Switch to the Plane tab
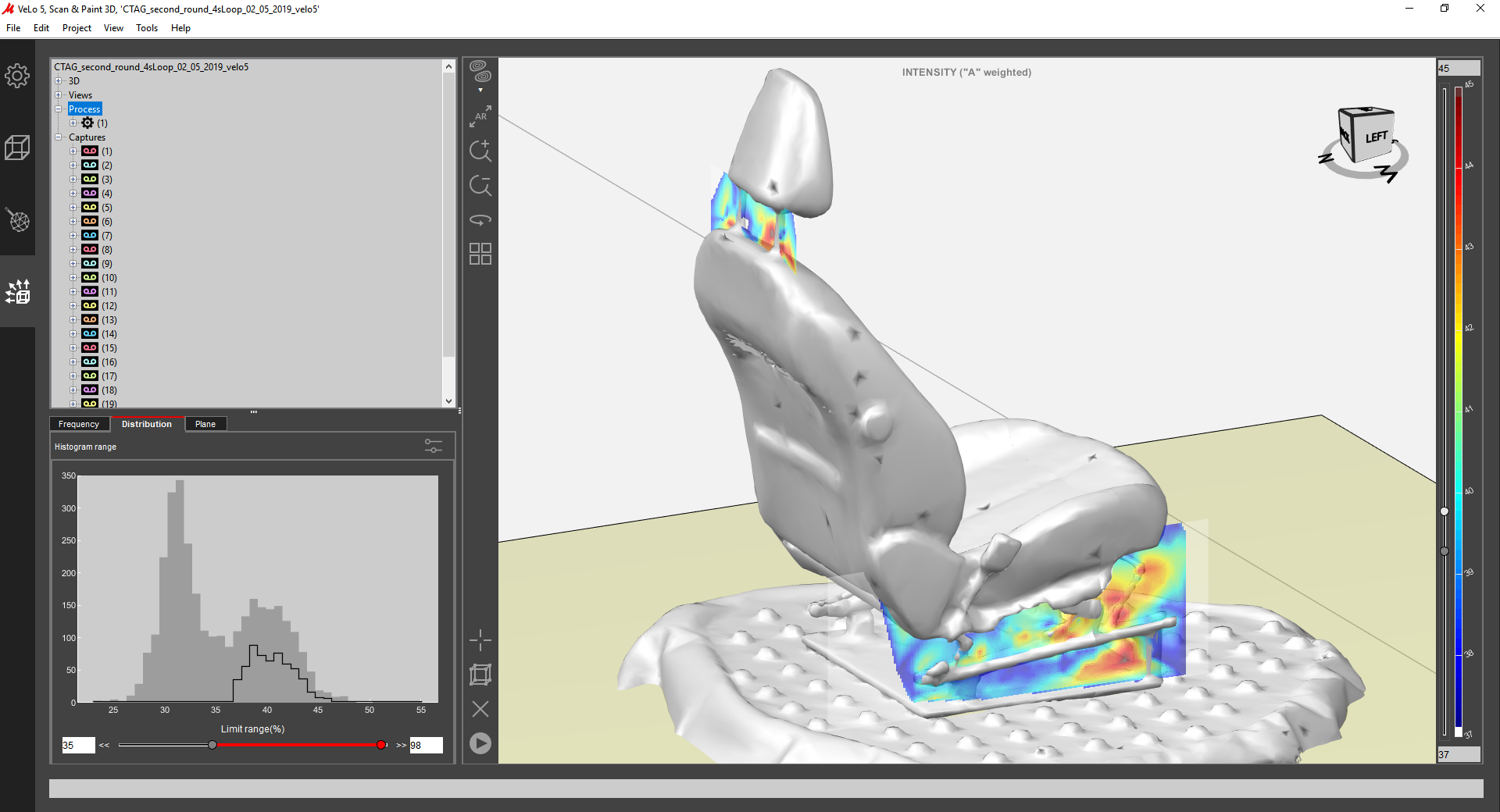 click(x=205, y=424)
